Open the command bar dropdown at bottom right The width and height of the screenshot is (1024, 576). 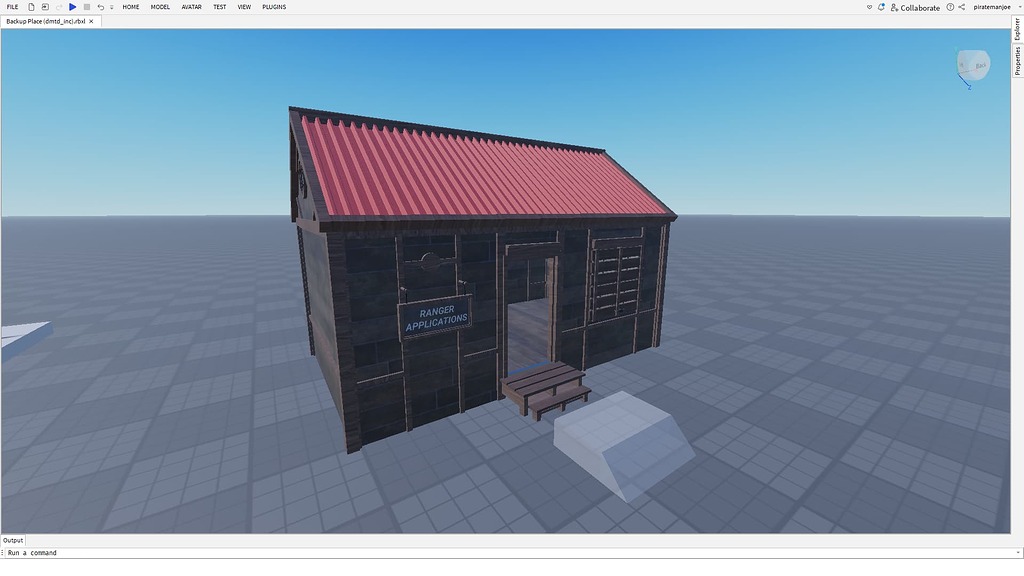click(x=1018, y=551)
